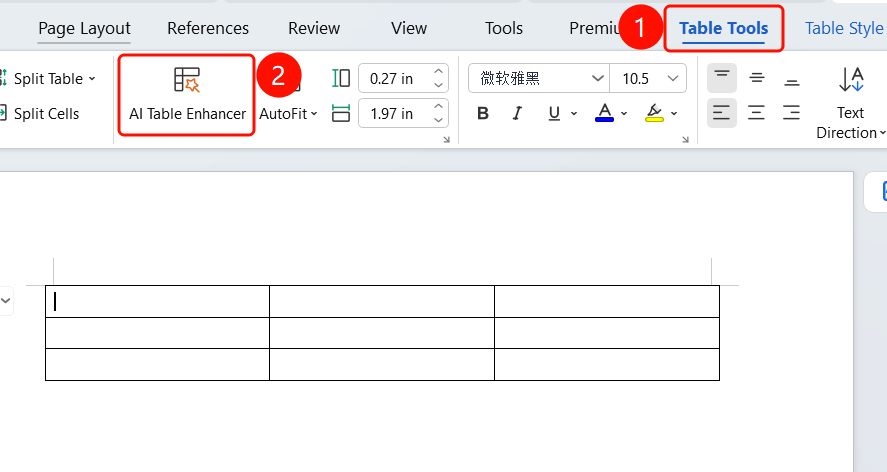Center text horizontally

(x=757, y=113)
